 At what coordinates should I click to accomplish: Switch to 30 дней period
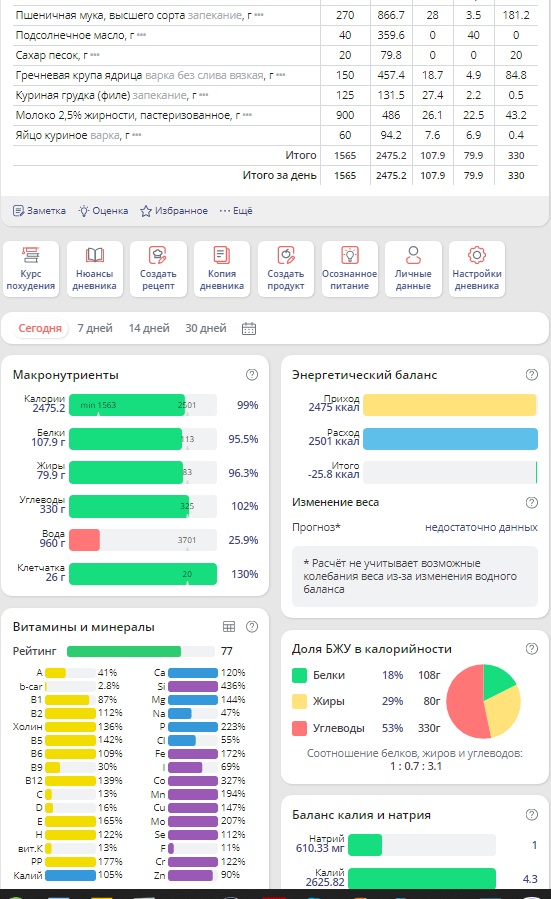coord(206,329)
